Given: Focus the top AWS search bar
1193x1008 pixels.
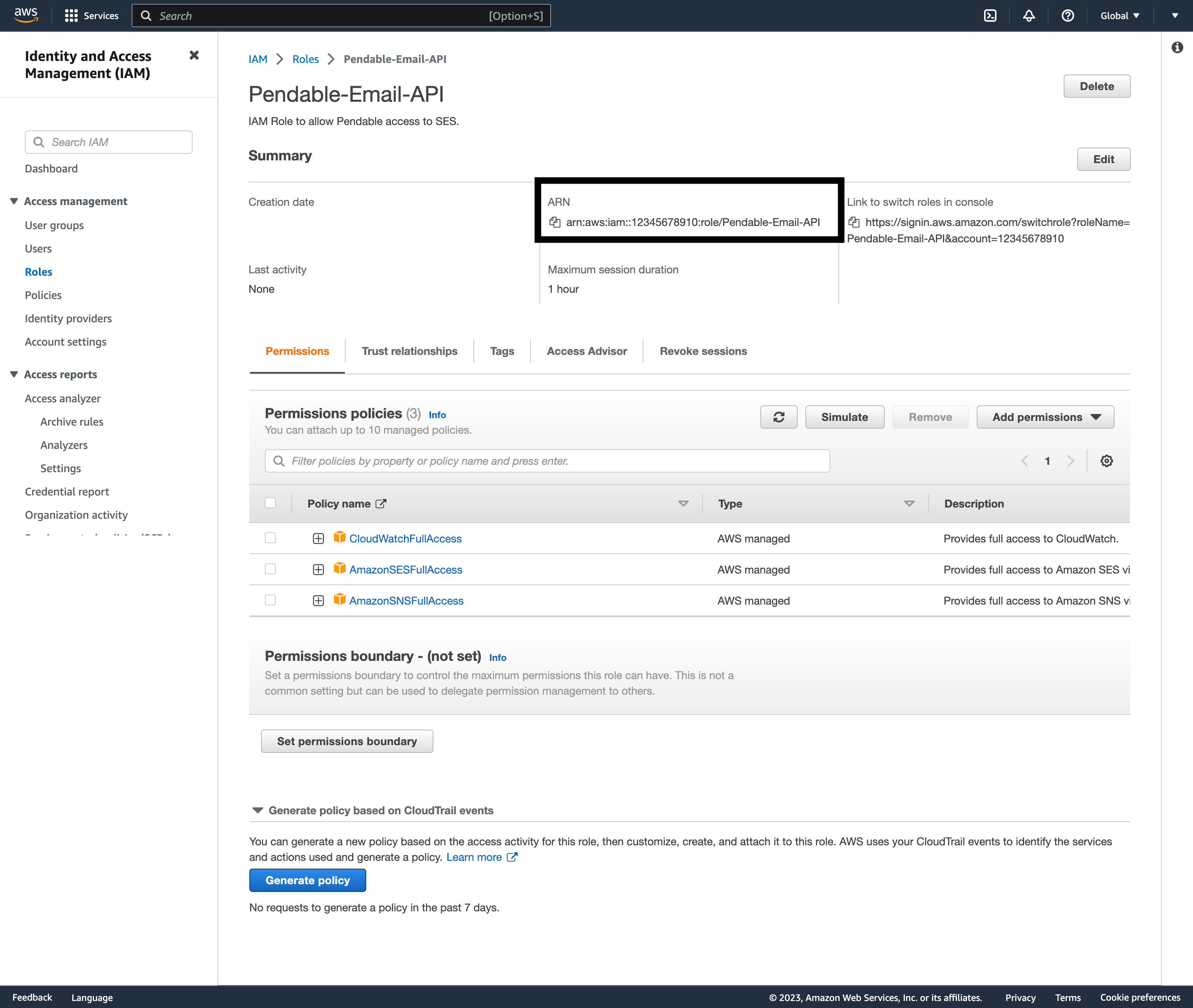Looking at the screenshot, I should coord(341,16).
